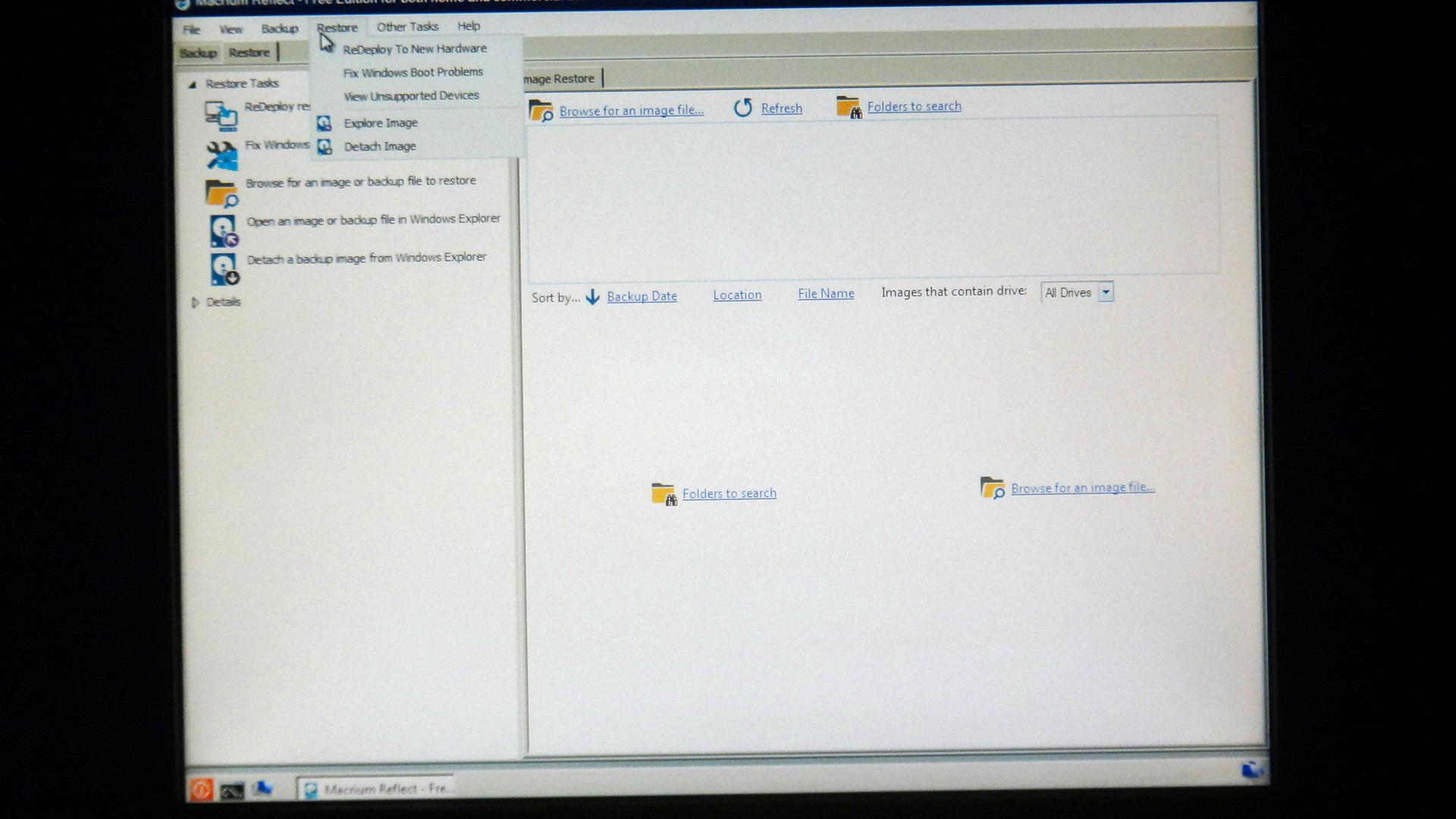Click the Detach Image menu icon
The width and height of the screenshot is (1456, 819).
(x=325, y=146)
